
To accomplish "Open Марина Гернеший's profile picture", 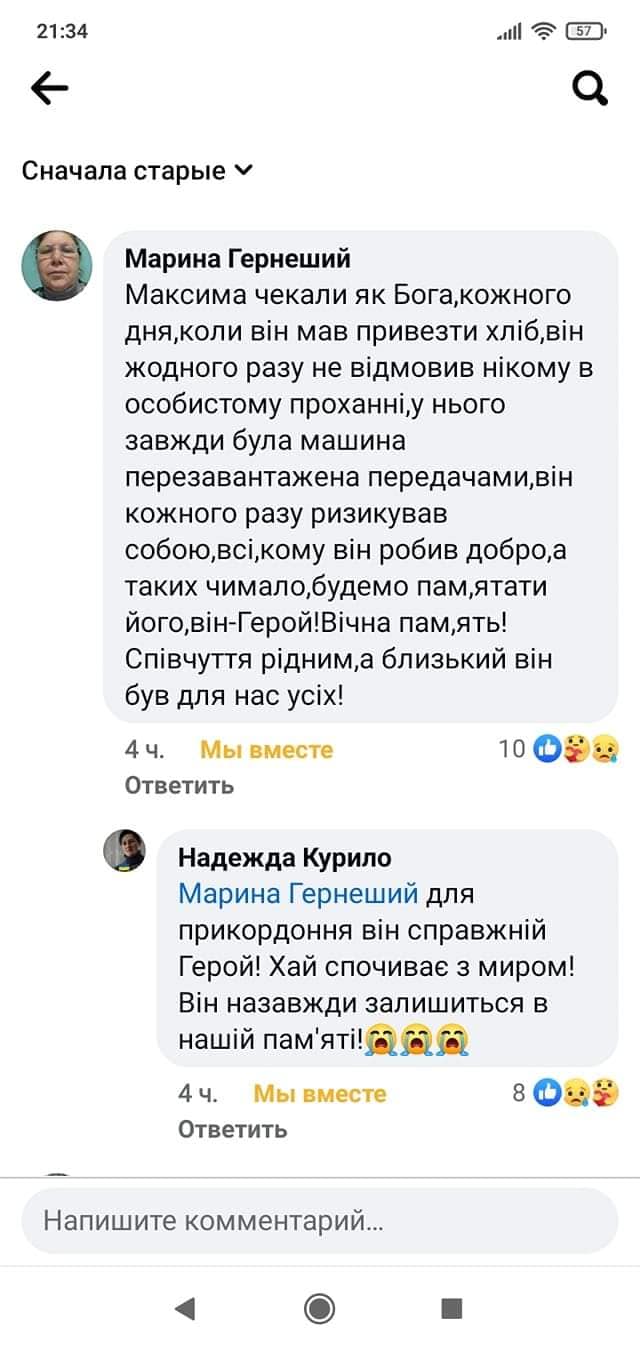I will [x=57, y=266].
